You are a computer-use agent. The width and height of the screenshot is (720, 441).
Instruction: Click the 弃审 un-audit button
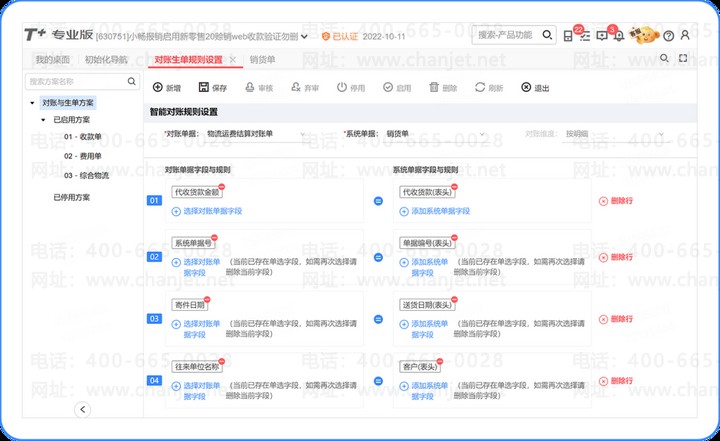(x=305, y=87)
